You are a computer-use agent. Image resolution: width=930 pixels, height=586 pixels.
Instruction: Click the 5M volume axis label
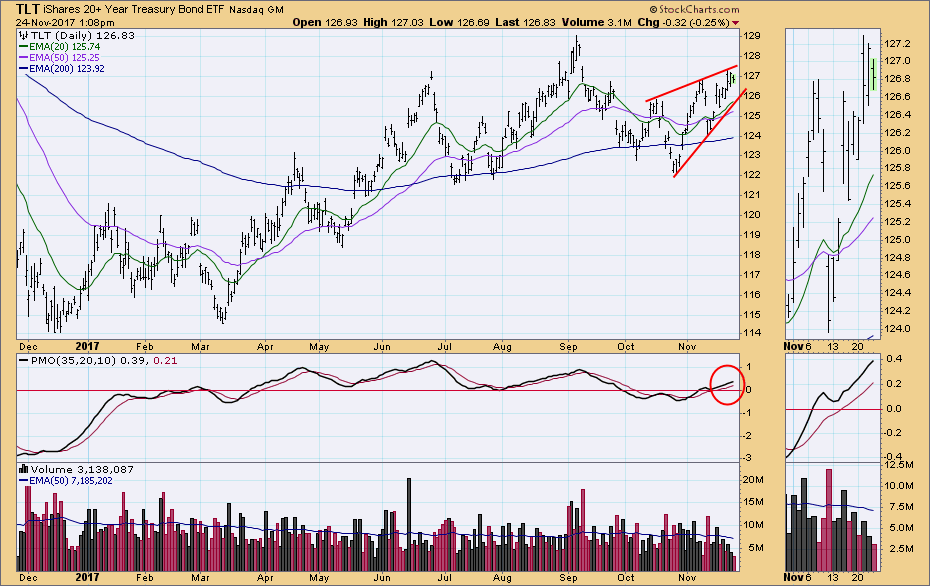(756, 547)
